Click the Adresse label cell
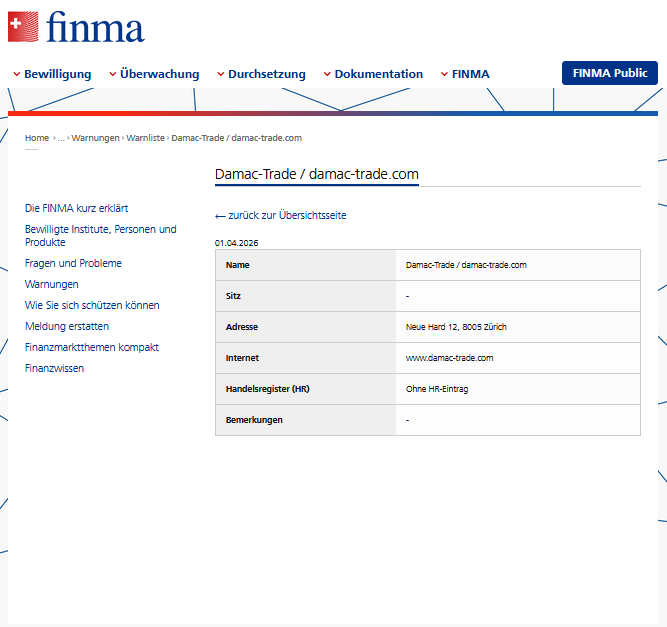The height and width of the screenshot is (627, 667). (x=305, y=327)
